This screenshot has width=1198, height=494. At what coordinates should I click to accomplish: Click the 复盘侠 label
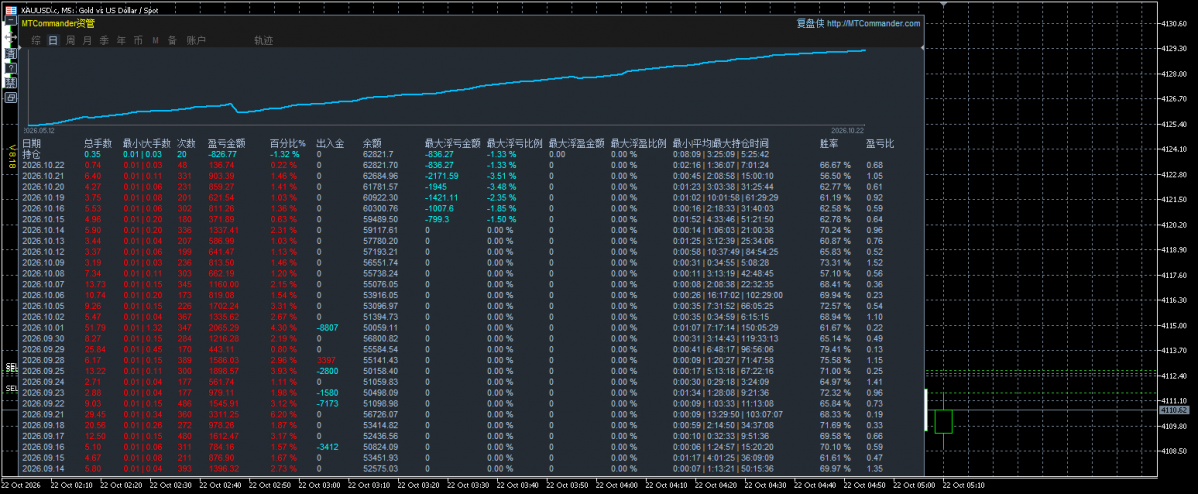point(810,24)
